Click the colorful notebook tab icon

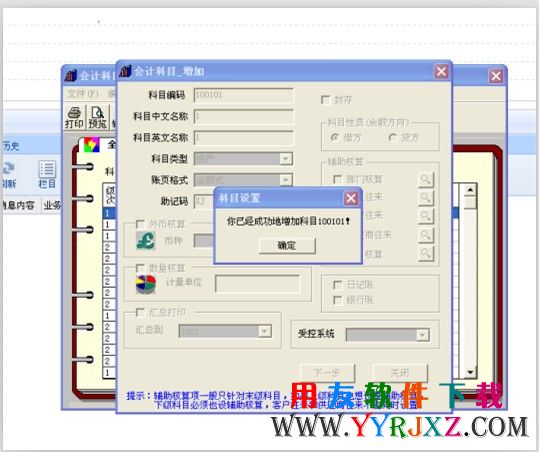click(91, 145)
